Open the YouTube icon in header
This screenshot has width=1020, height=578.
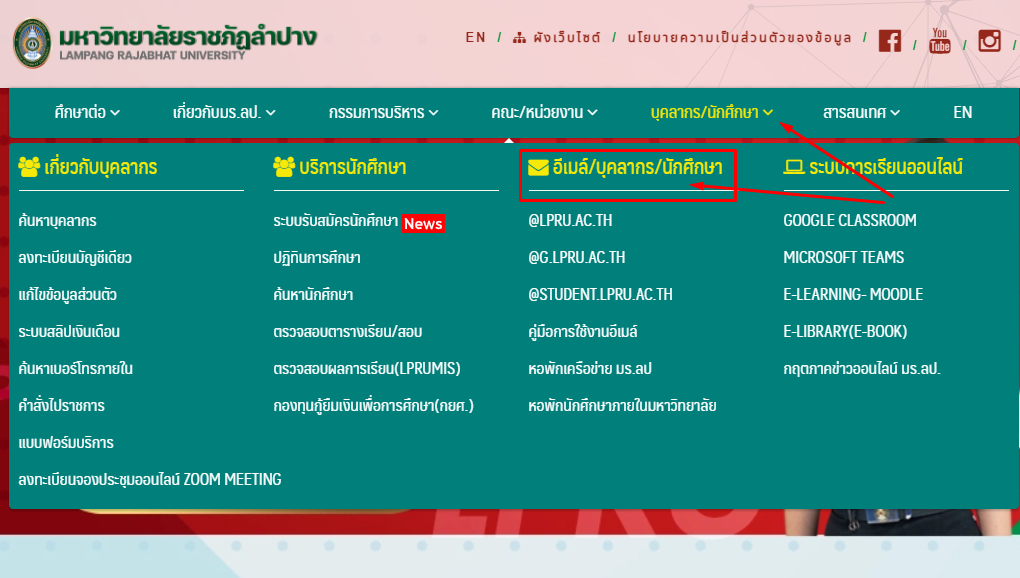tap(939, 41)
